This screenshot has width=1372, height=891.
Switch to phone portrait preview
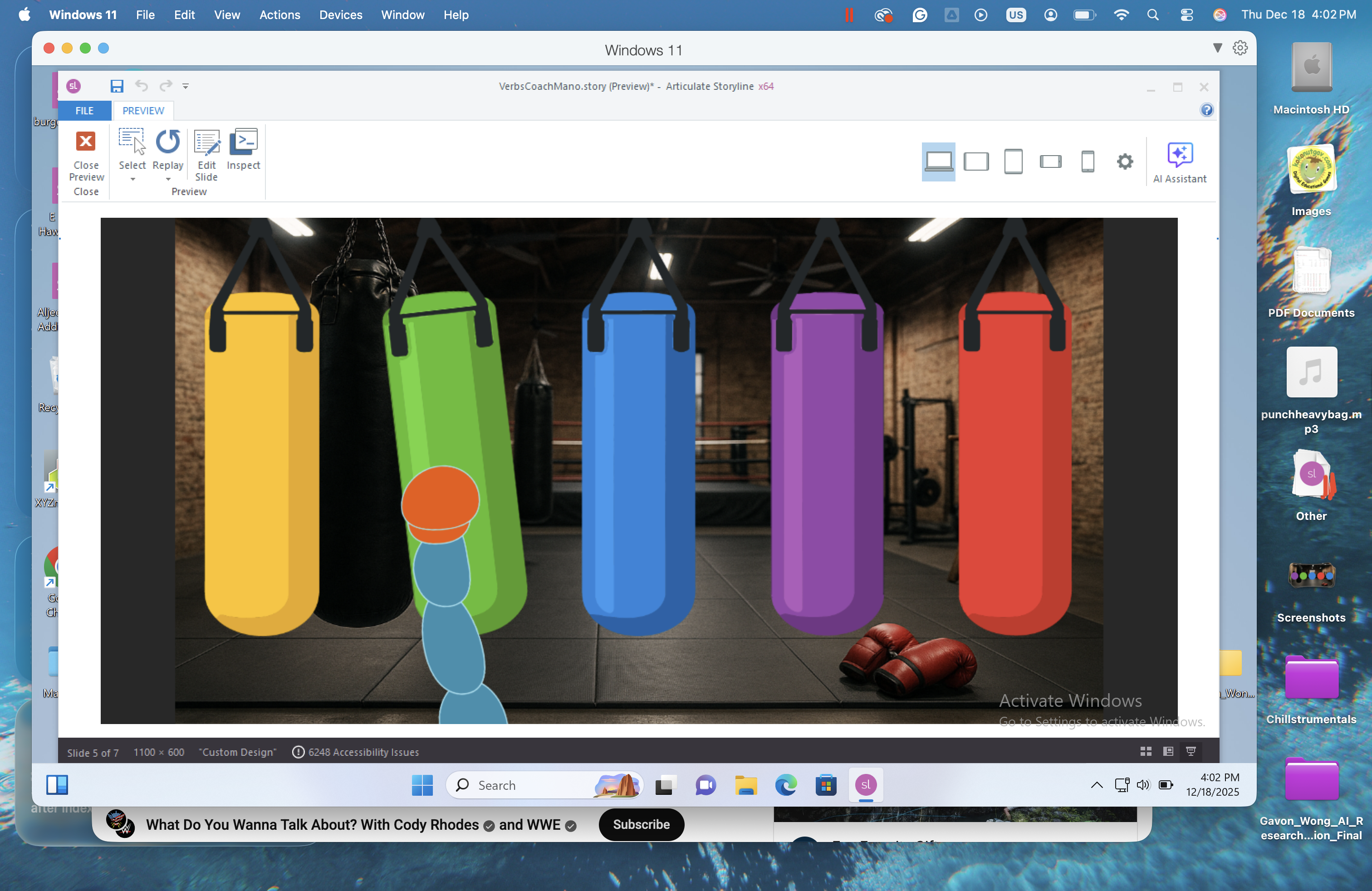point(1088,162)
